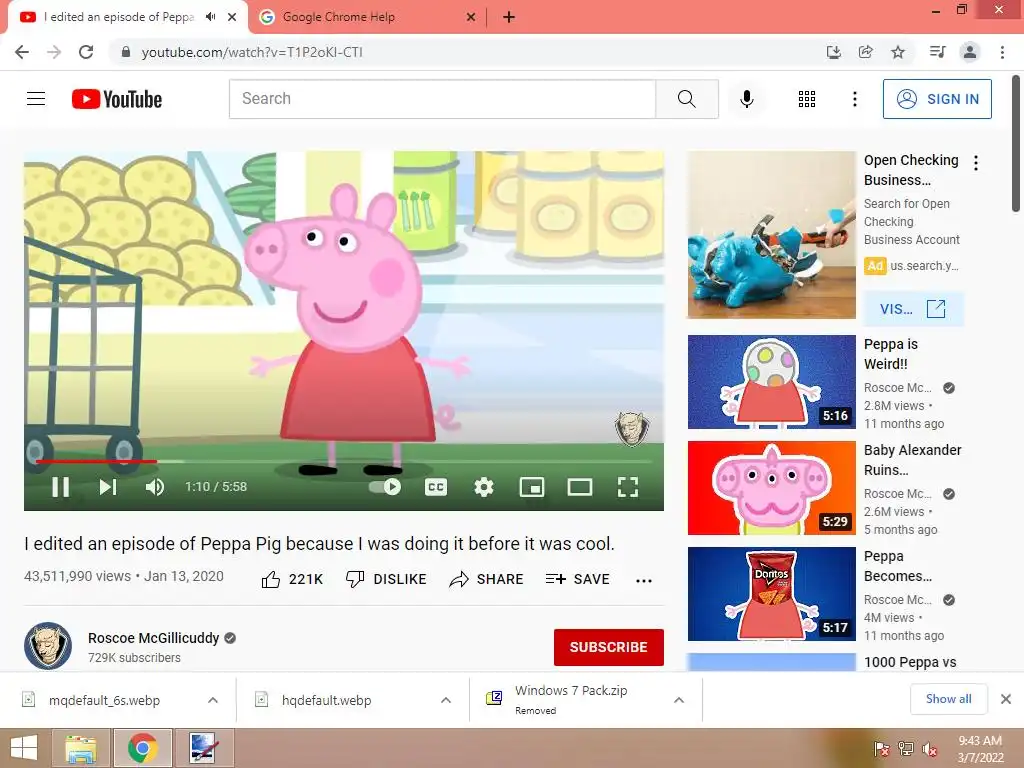The height and width of the screenshot is (768, 1024).
Task: Open hqdefault.webp downloaded file
Action: point(327,700)
